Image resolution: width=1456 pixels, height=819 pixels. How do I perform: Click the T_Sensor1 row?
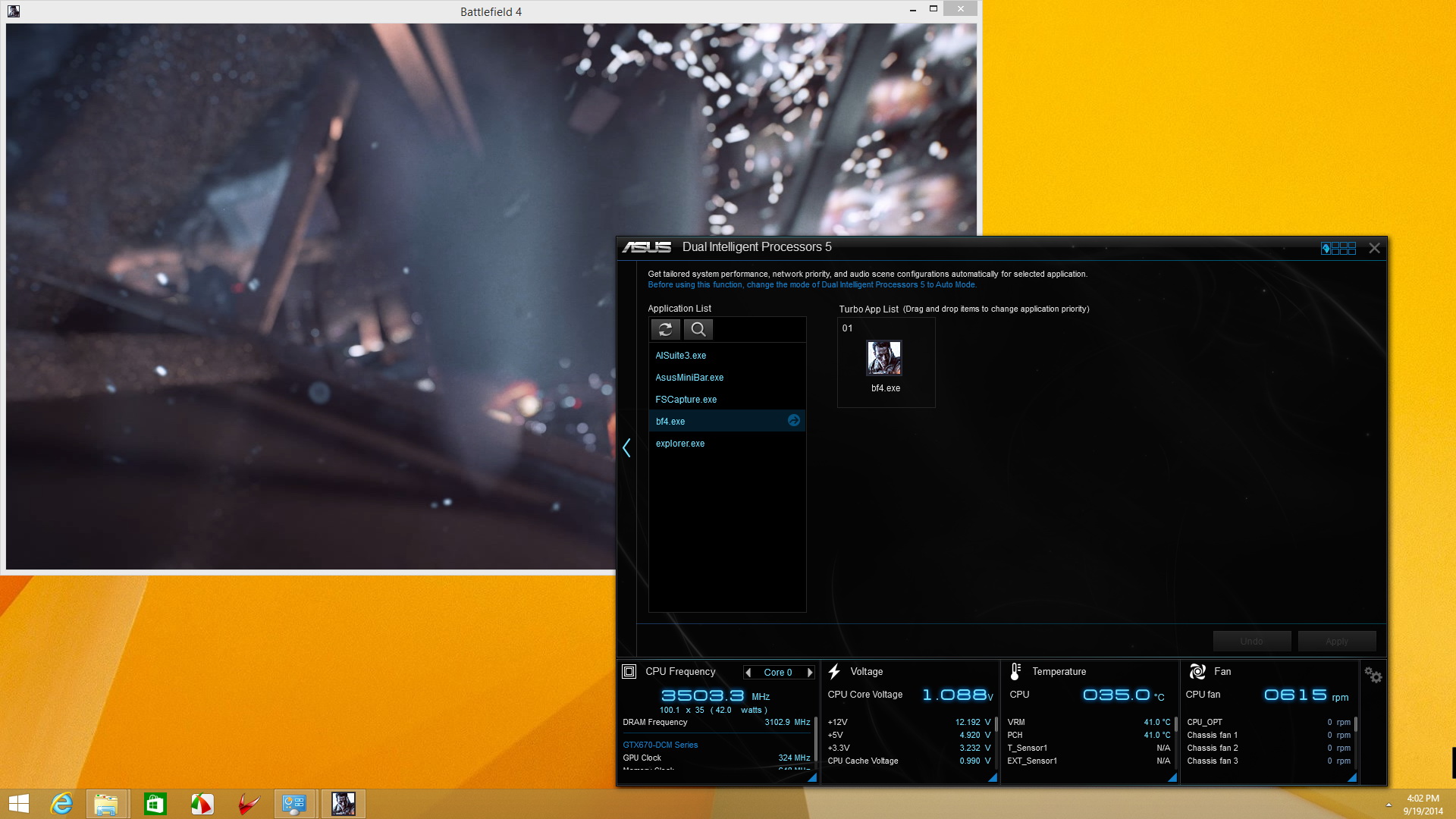[x=1089, y=748]
